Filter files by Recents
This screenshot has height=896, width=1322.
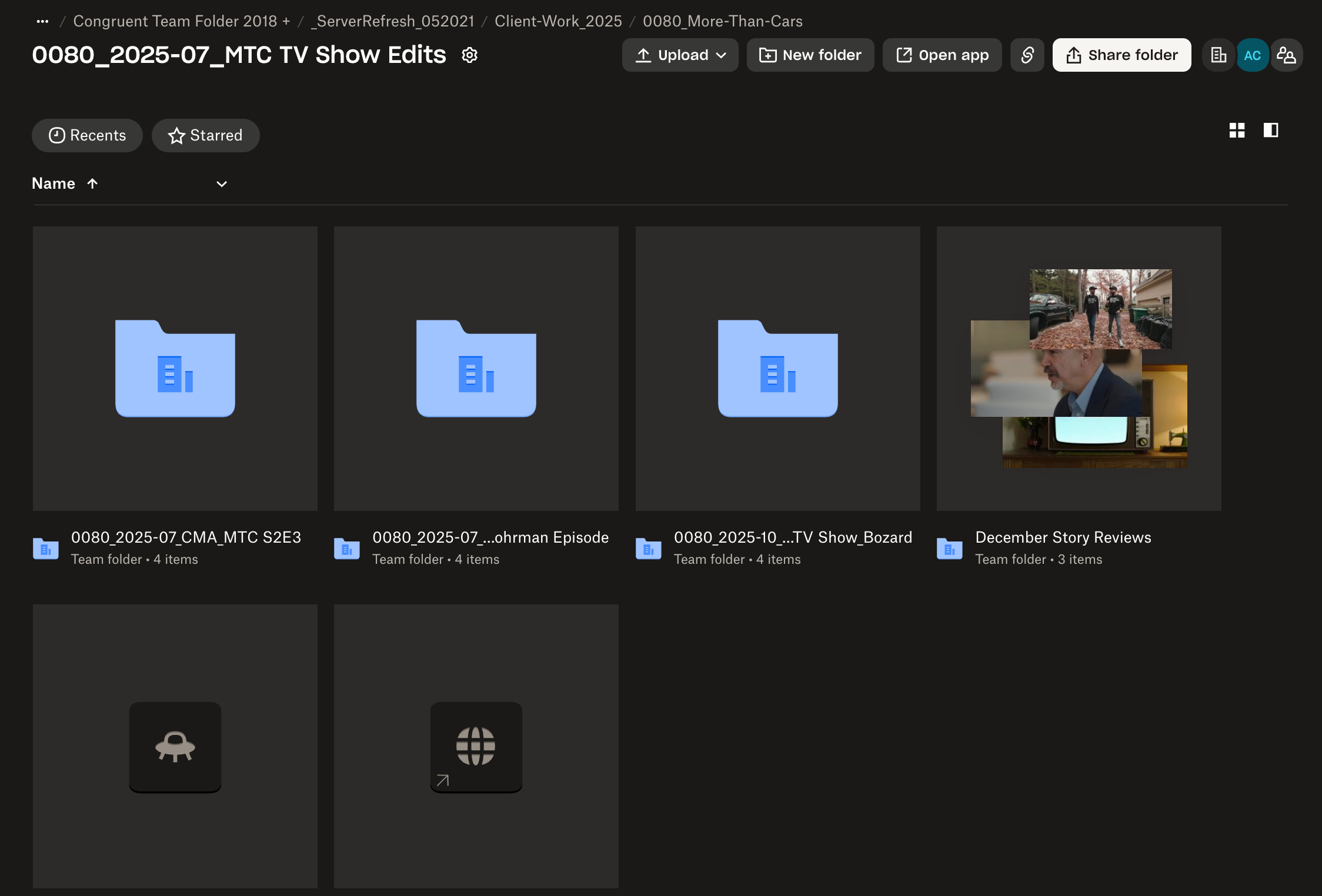[x=87, y=135]
